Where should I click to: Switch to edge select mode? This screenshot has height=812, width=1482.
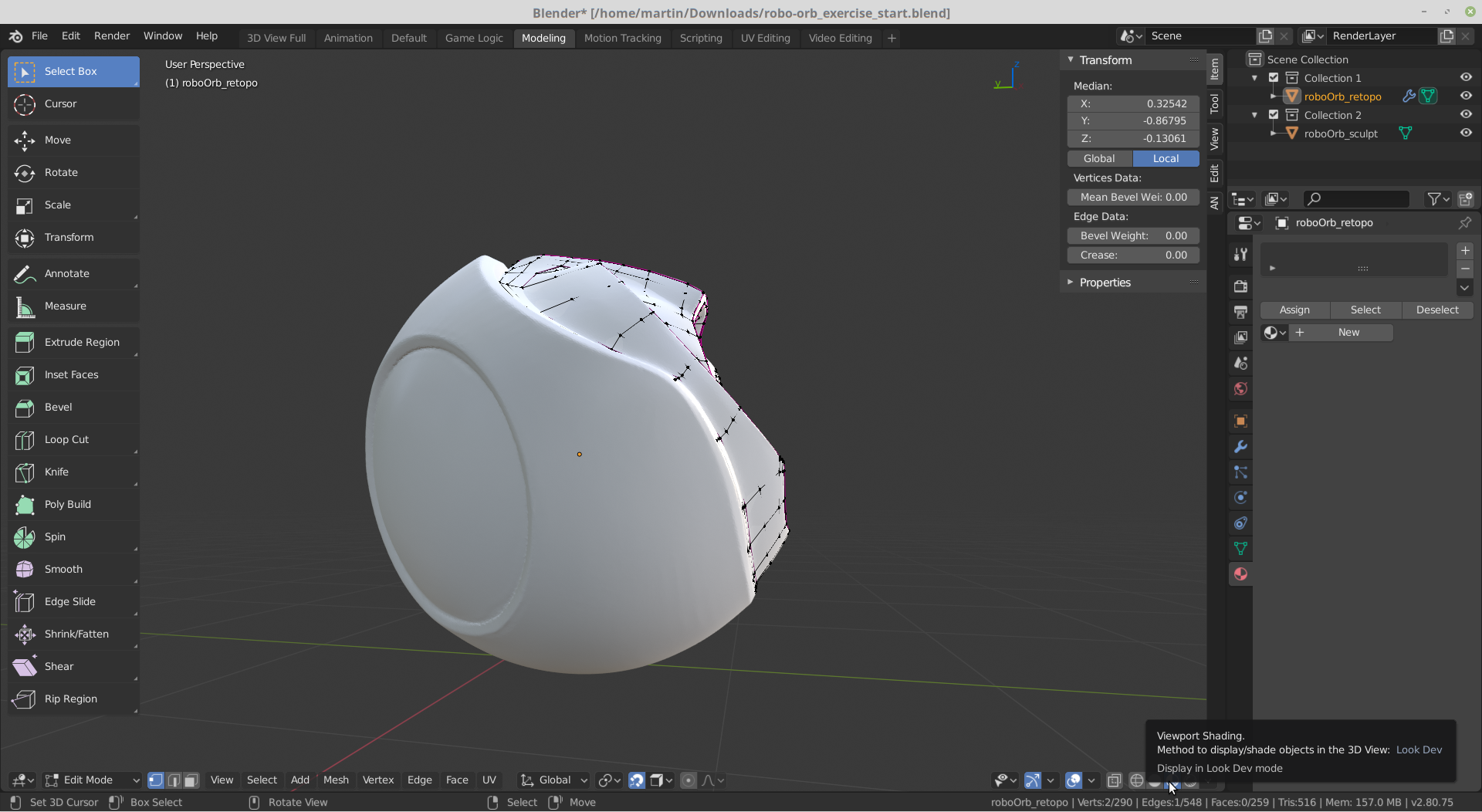pos(174,780)
